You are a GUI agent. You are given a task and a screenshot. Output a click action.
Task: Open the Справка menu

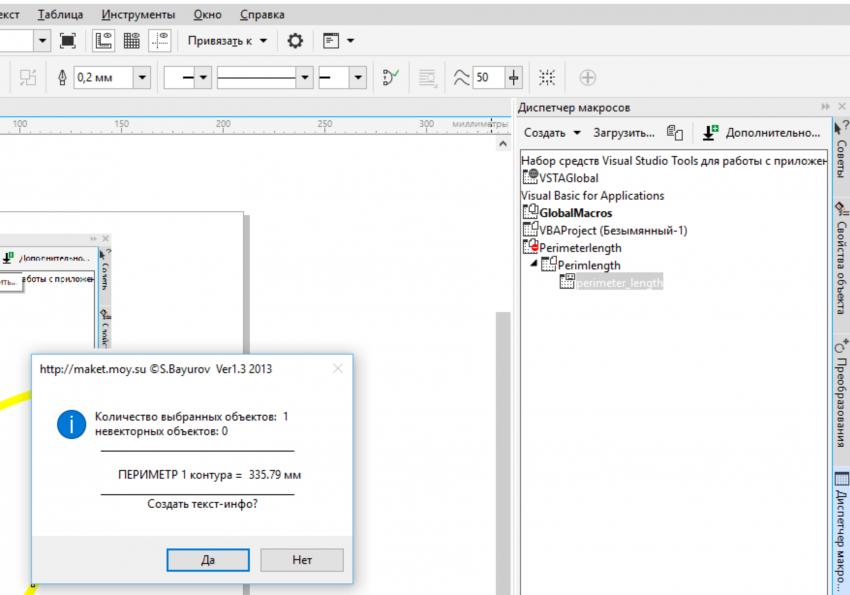pos(262,15)
